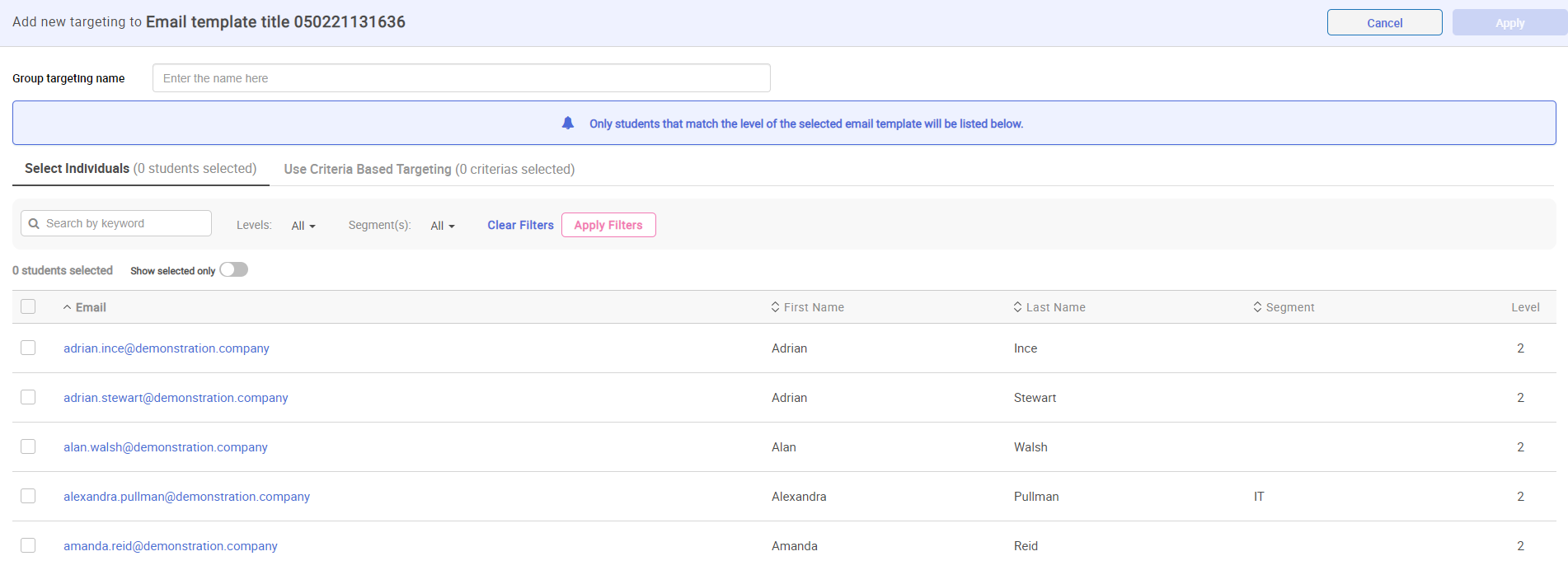Open alan.walsh@demonstration.company email link

pyautogui.click(x=166, y=447)
